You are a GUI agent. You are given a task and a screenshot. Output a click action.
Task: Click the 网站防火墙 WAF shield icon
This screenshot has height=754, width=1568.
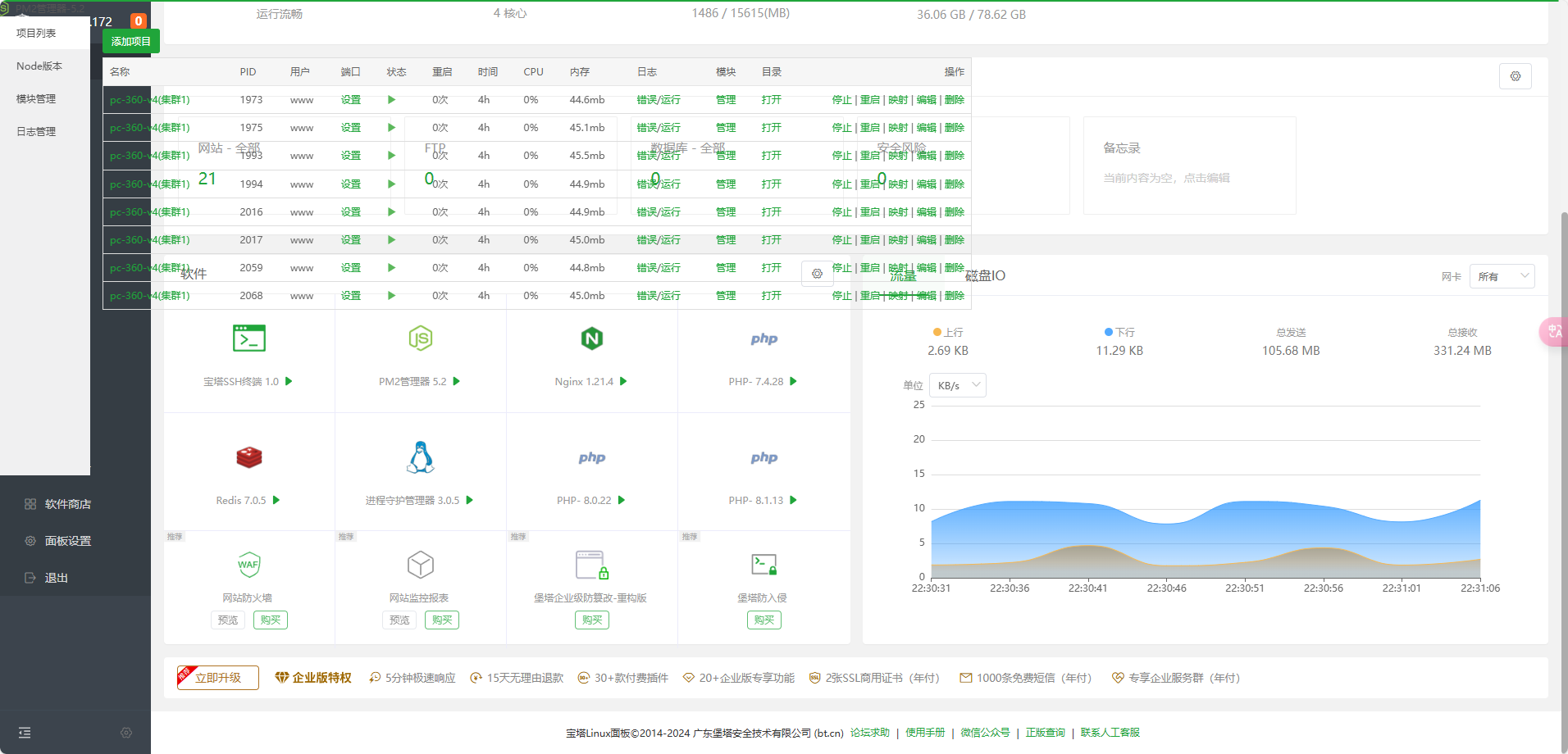[x=248, y=564]
